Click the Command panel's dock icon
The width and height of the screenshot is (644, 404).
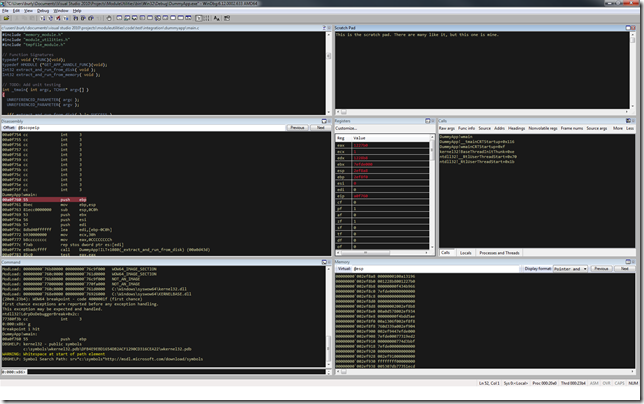coord(324,262)
